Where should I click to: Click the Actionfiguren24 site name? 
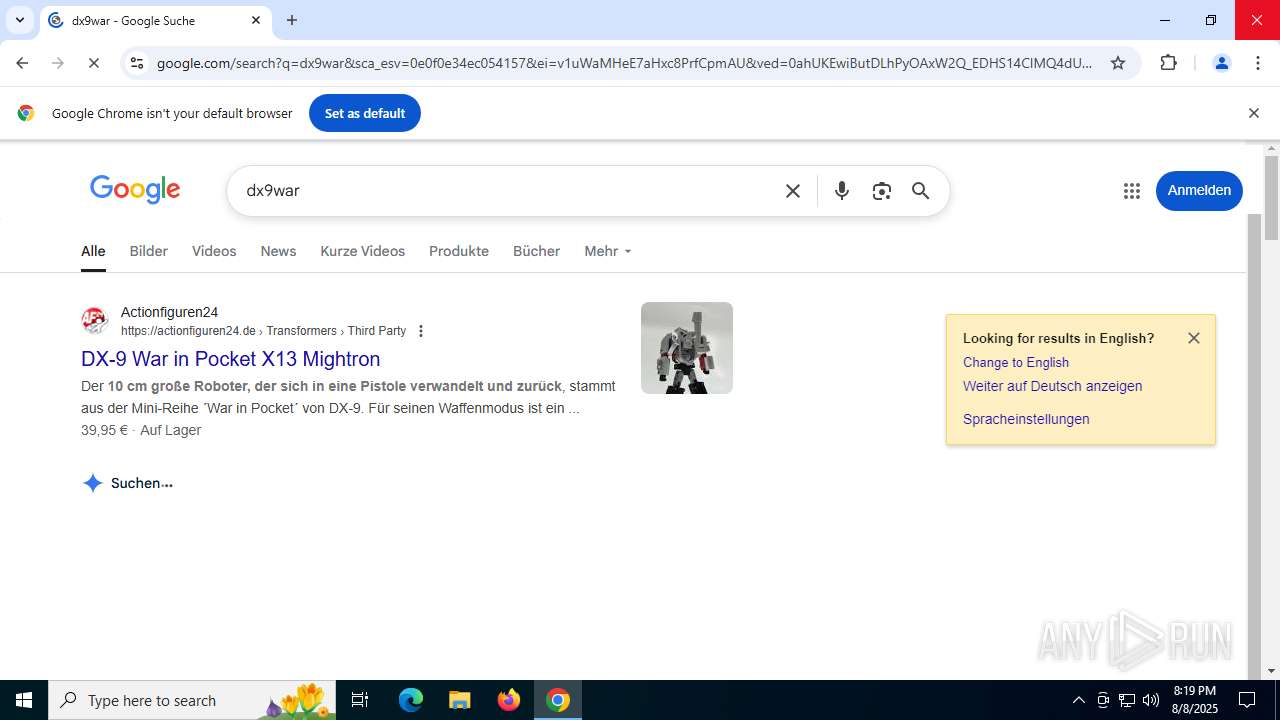pos(169,312)
